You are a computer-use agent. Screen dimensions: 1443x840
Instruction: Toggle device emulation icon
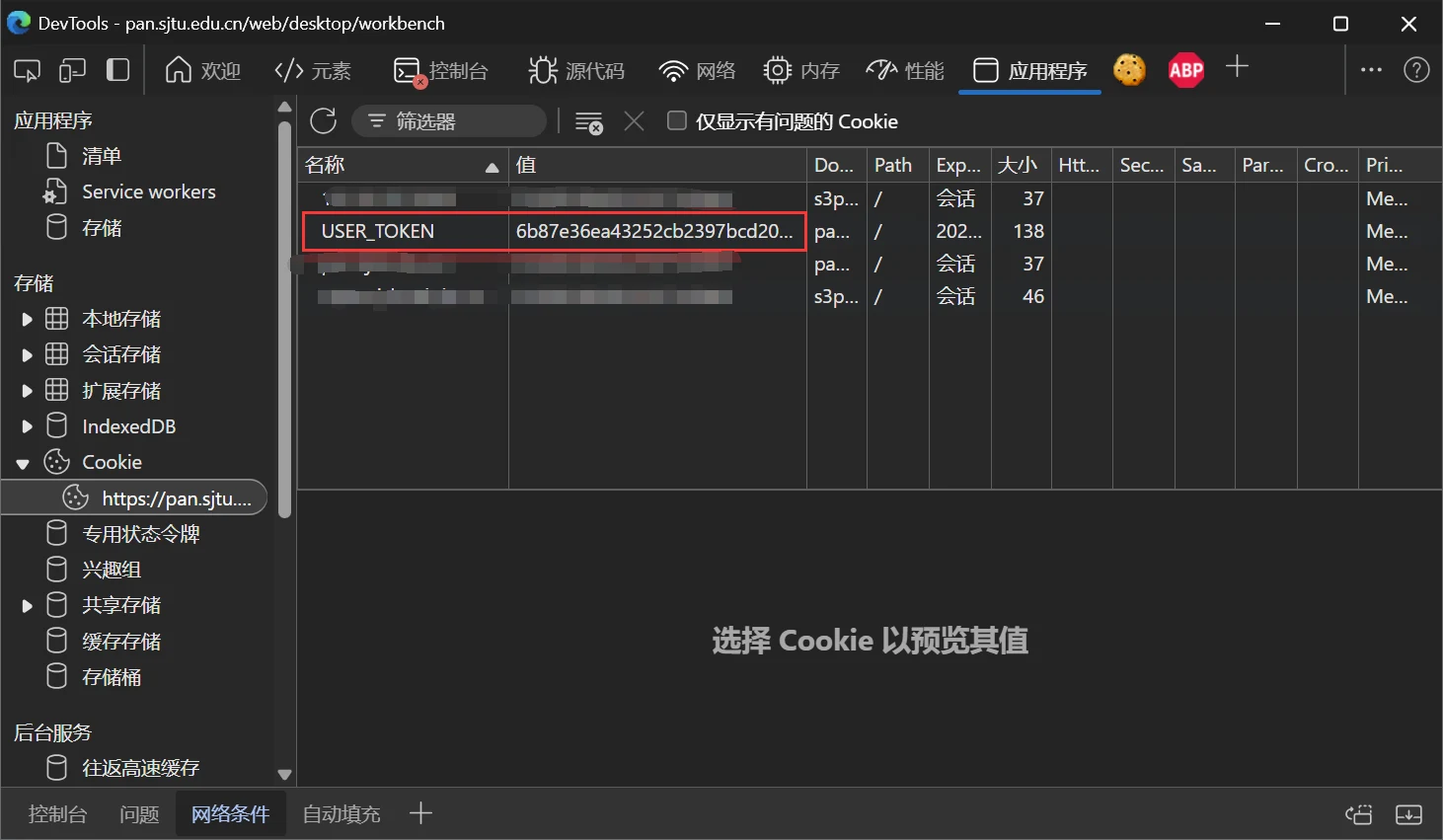click(x=72, y=70)
